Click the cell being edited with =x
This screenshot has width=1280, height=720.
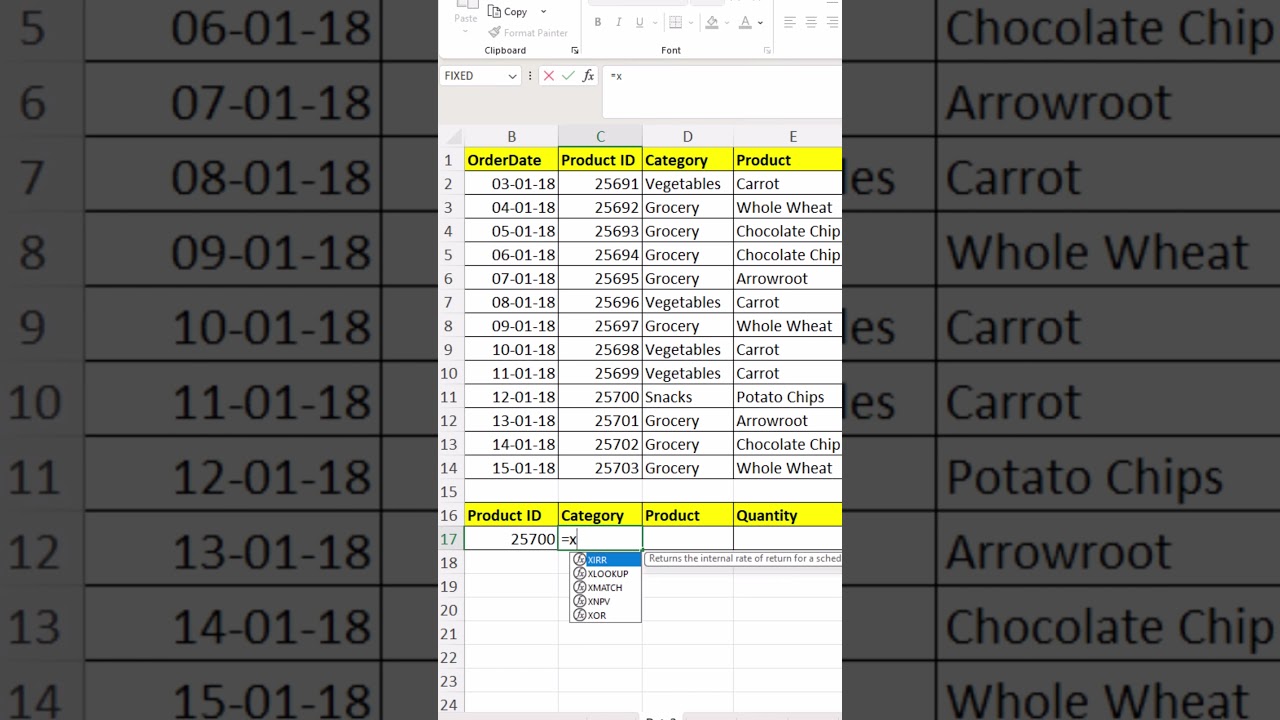(600, 539)
